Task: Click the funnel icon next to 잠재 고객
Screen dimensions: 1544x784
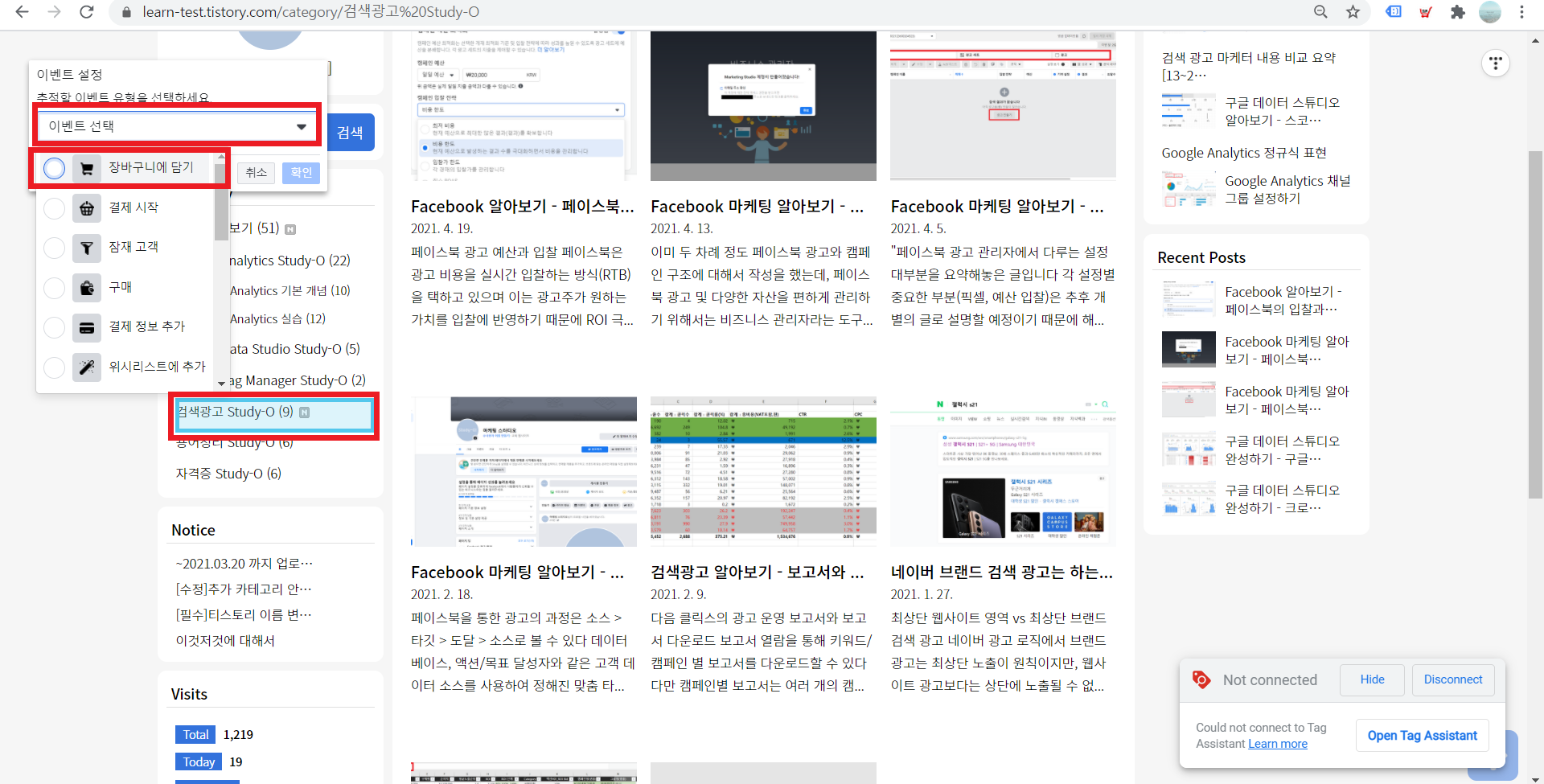Action: (x=87, y=248)
